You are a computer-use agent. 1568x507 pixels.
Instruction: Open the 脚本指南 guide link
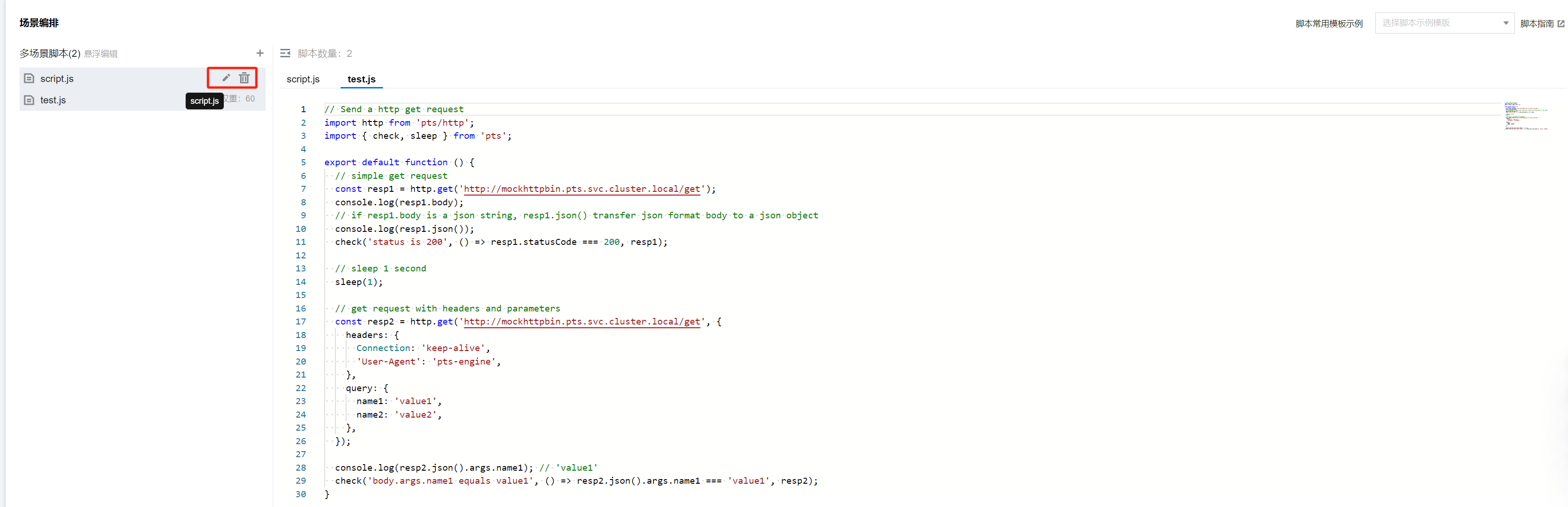click(1536, 23)
